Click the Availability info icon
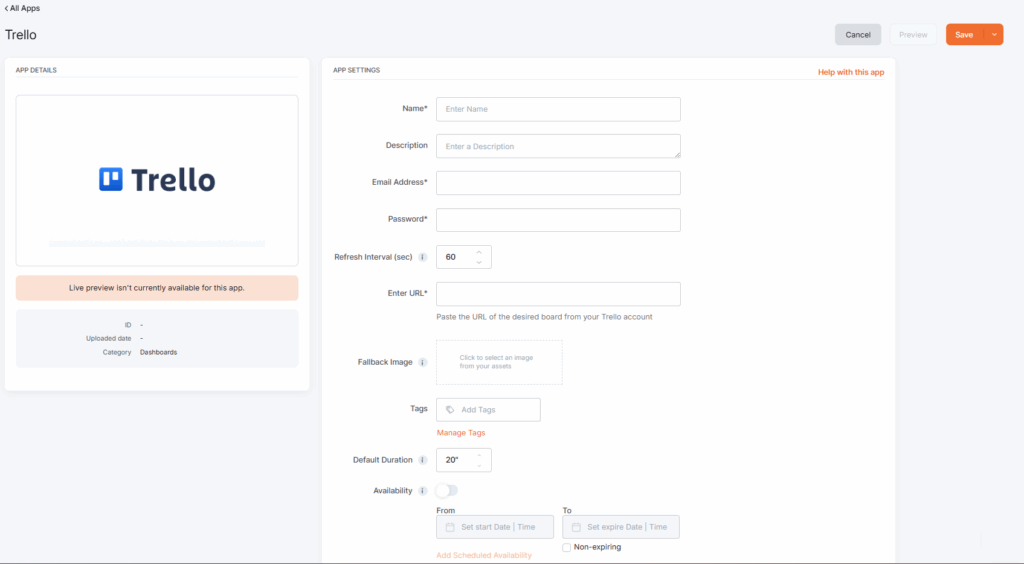 coord(422,491)
